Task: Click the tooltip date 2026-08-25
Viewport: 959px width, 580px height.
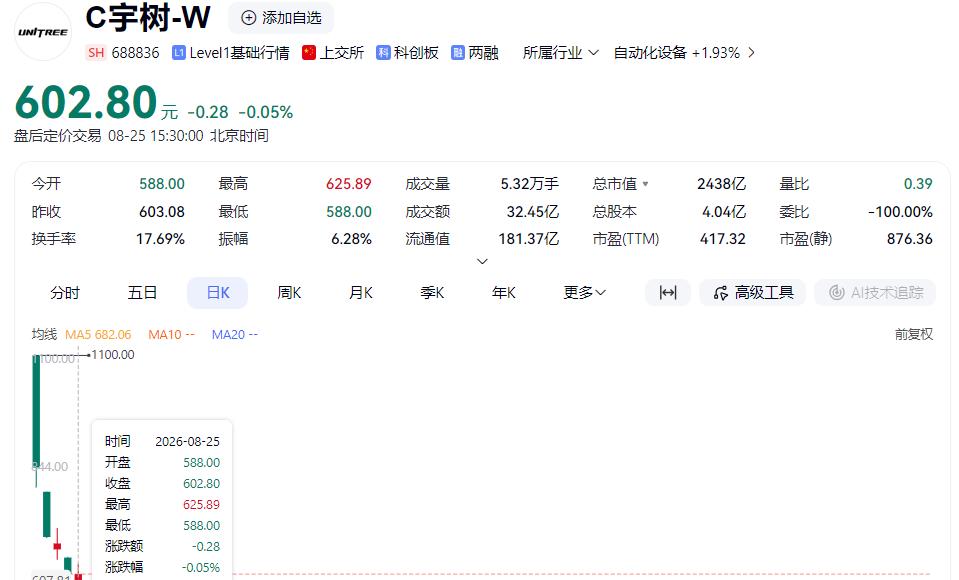Action: tap(187, 442)
